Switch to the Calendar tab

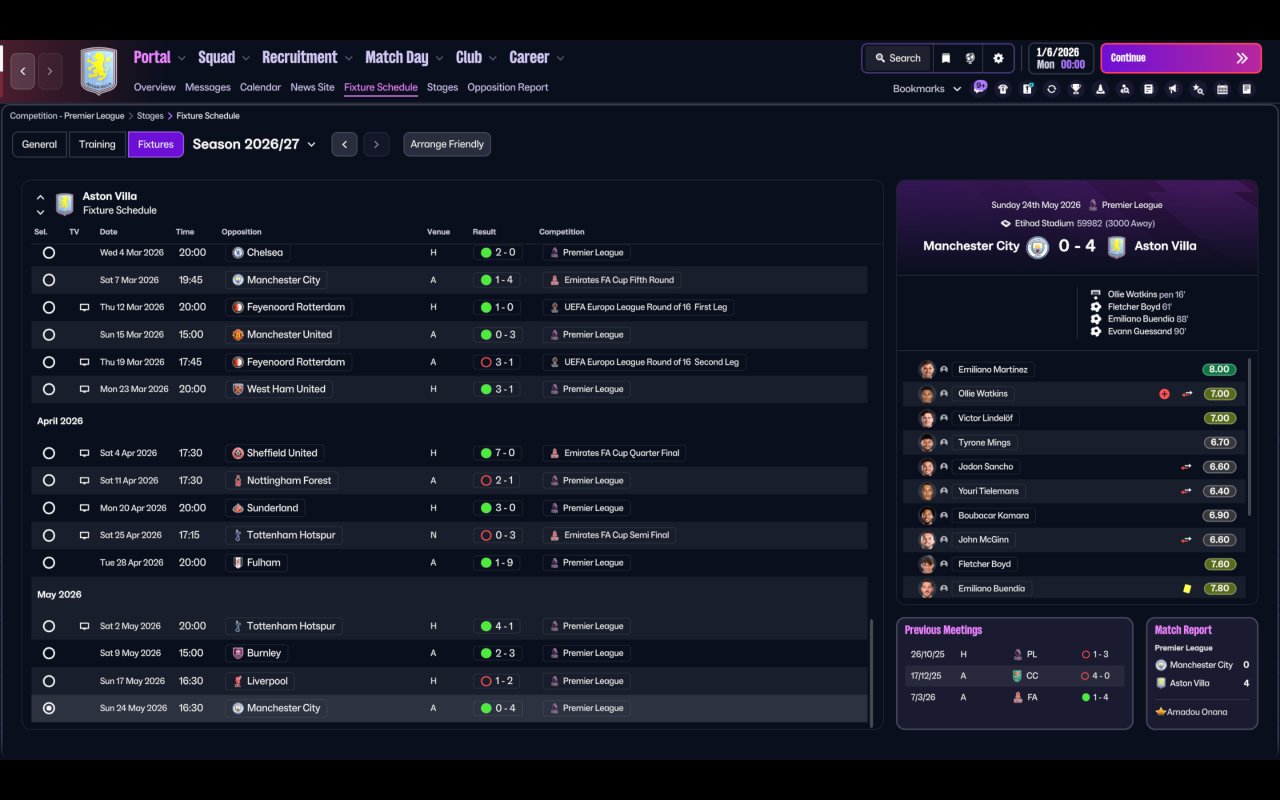(260, 87)
